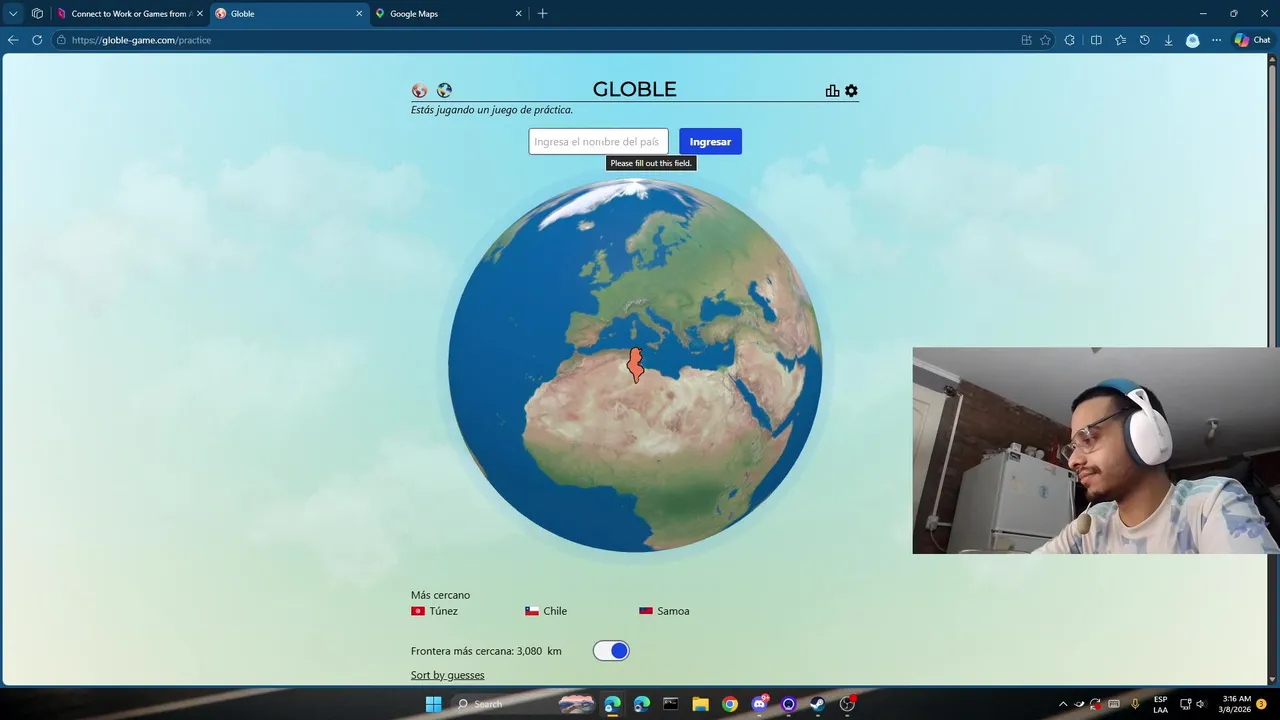Switch the ESP LAA input language
Viewport: 1280px width, 720px height.
[1160, 704]
